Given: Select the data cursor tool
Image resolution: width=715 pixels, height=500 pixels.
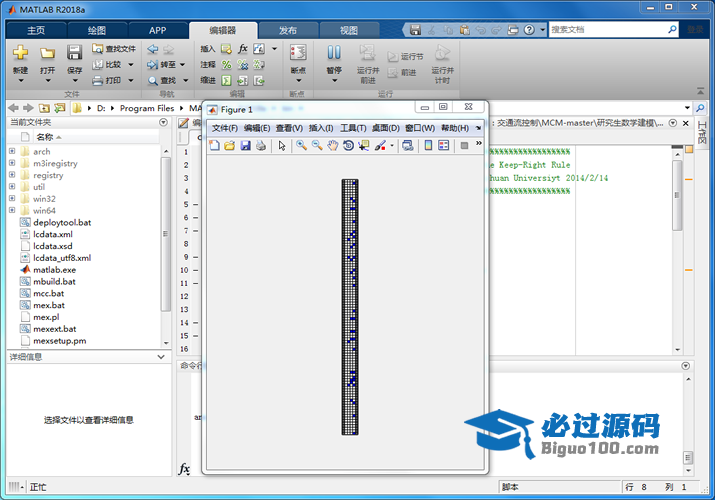Looking at the screenshot, I should (x=363, y=146).
